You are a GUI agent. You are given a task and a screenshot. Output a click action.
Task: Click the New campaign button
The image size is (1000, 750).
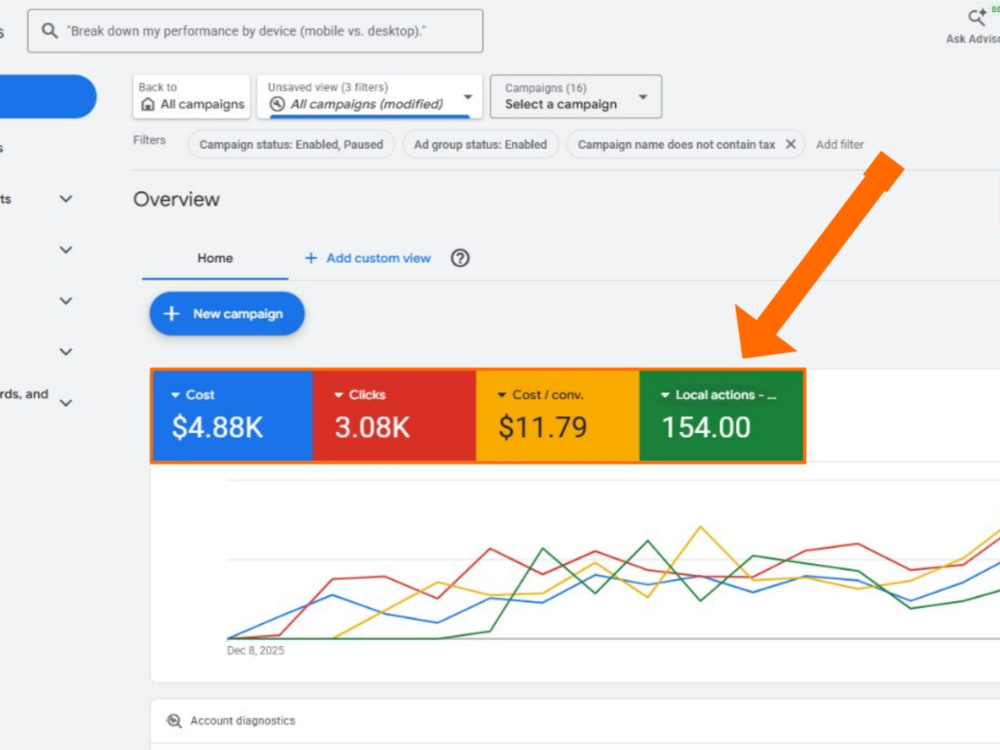227,314
